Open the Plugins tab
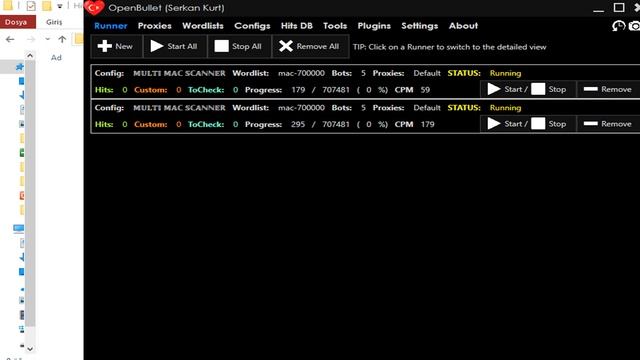640x360 pixels. click(374, 26)
